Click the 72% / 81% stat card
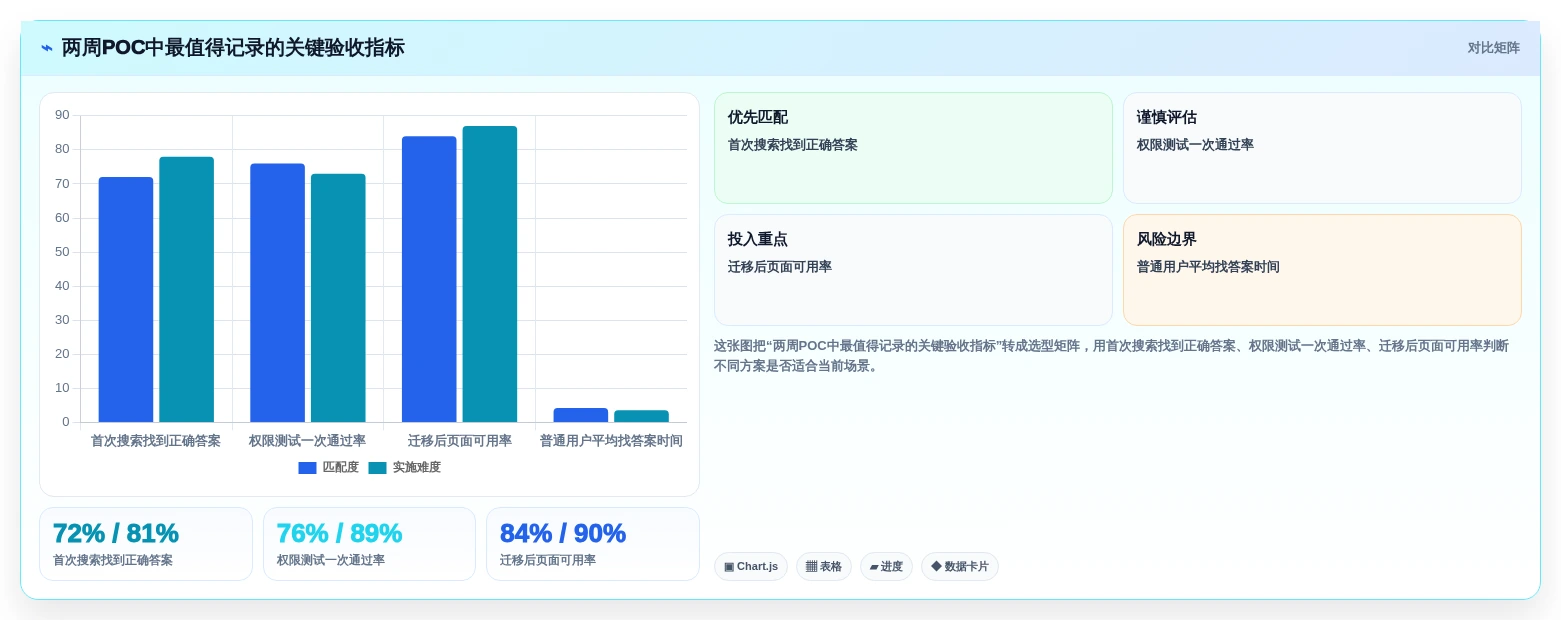Screen dimensions: 1561x620 tap(146, 544)
